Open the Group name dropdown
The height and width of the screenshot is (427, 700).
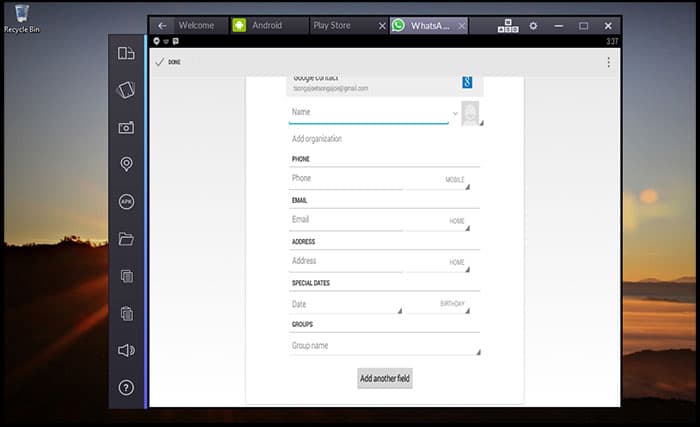pos(385,346)
